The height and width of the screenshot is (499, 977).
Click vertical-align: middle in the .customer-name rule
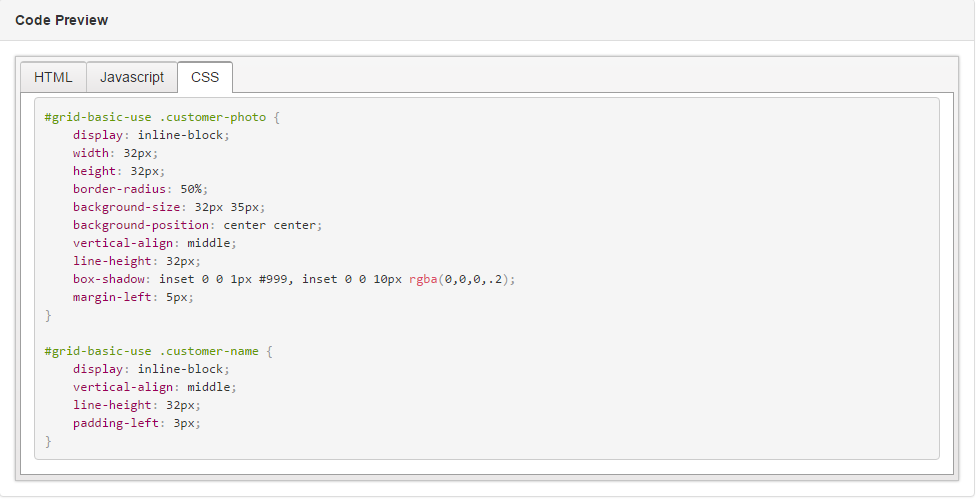(x=154, y=387)
